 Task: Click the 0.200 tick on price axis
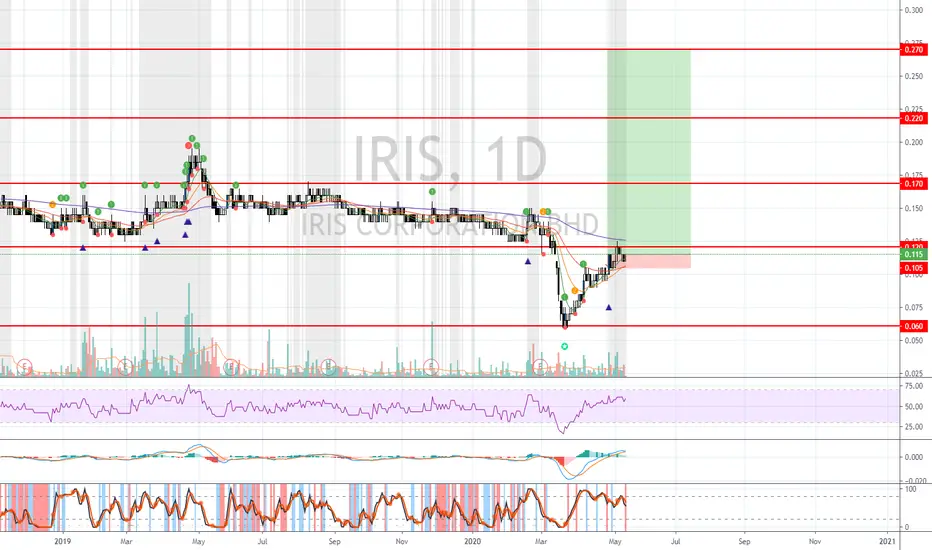click(914, 142)
